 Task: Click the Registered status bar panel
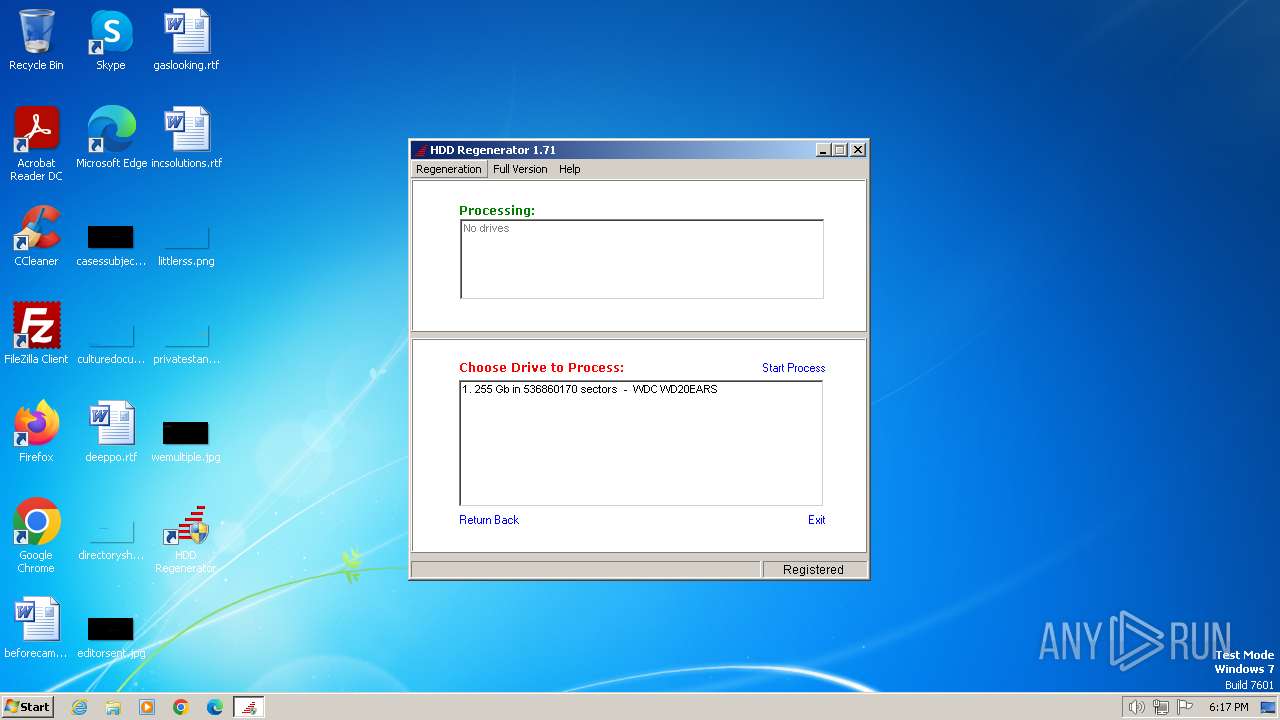[x=813, y=569]
